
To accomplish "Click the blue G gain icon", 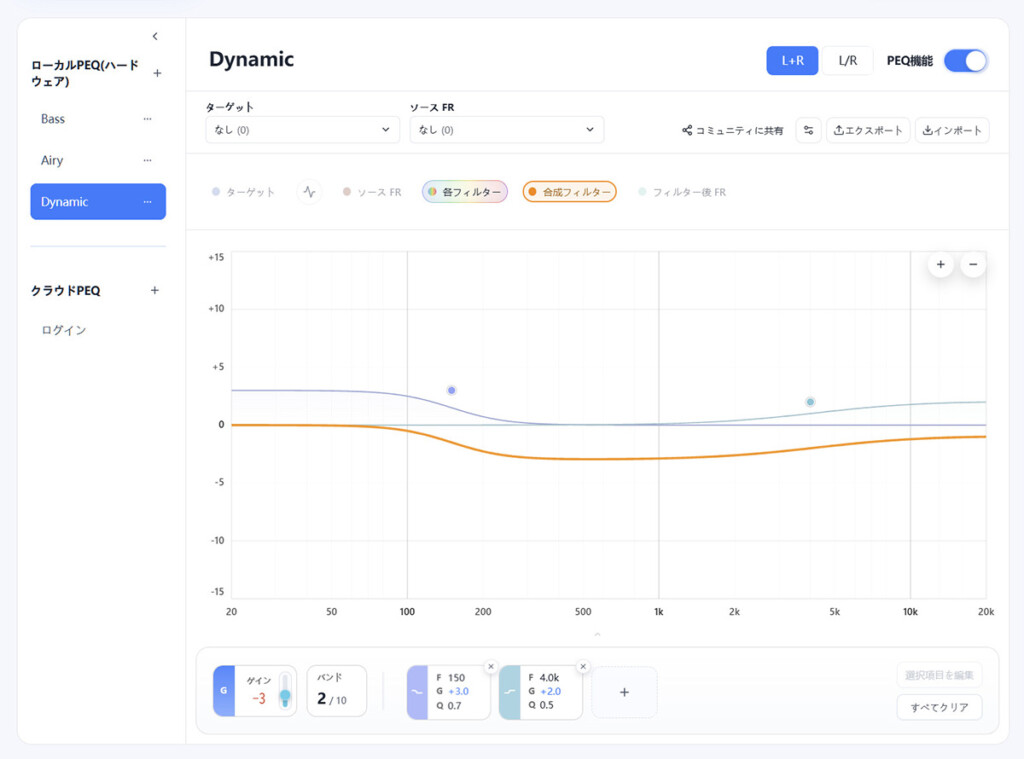I will click(x=224, y=690).
